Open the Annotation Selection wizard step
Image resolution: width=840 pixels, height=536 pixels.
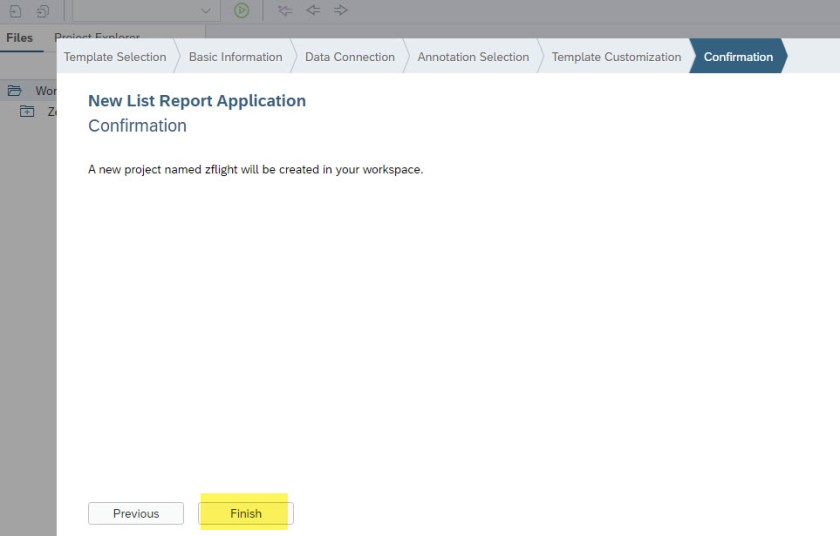[473, 57]
